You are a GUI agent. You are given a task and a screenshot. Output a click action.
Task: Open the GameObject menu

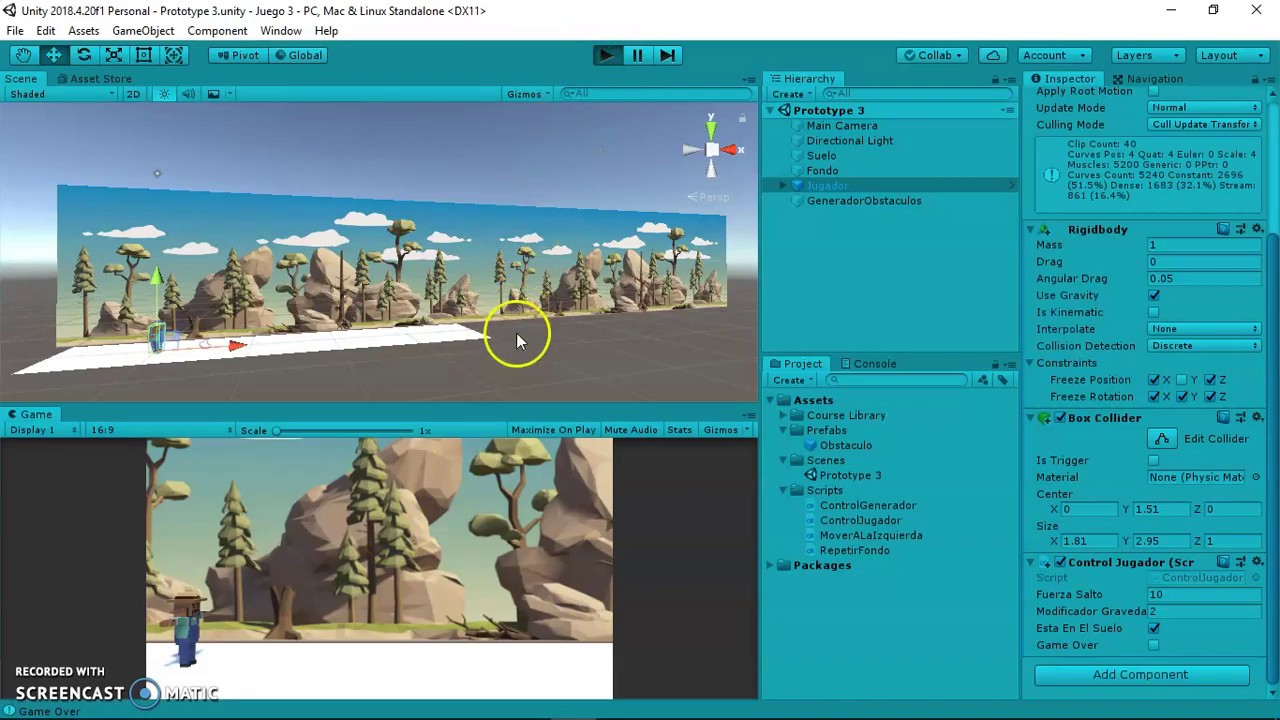[143, 31]
